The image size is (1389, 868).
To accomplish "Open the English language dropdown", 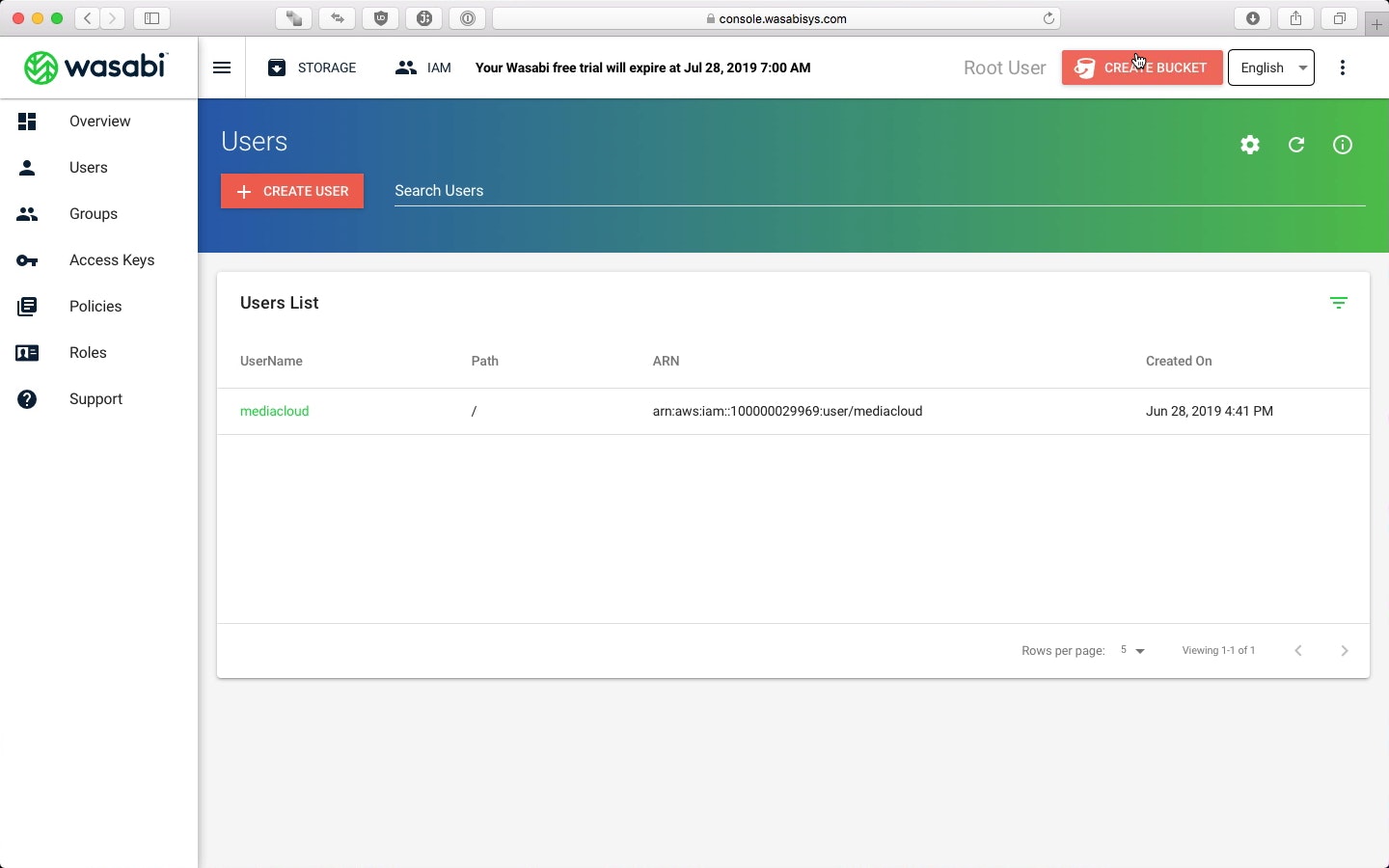I will coord(1271,68).
